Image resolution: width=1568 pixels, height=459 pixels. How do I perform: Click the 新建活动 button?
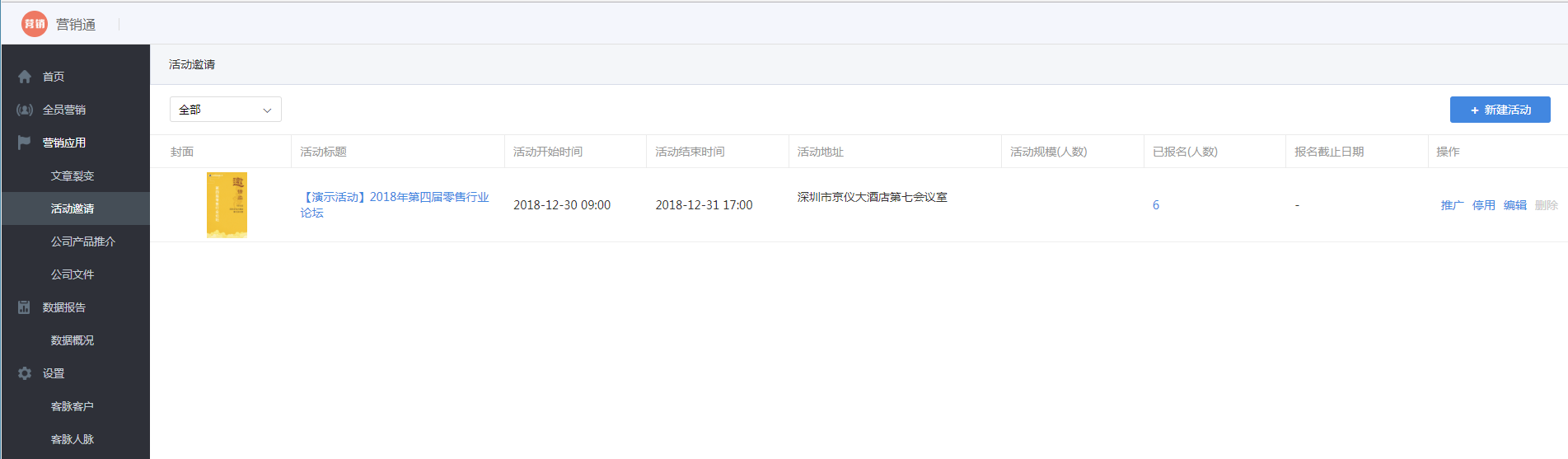(x=1500, y=110)
